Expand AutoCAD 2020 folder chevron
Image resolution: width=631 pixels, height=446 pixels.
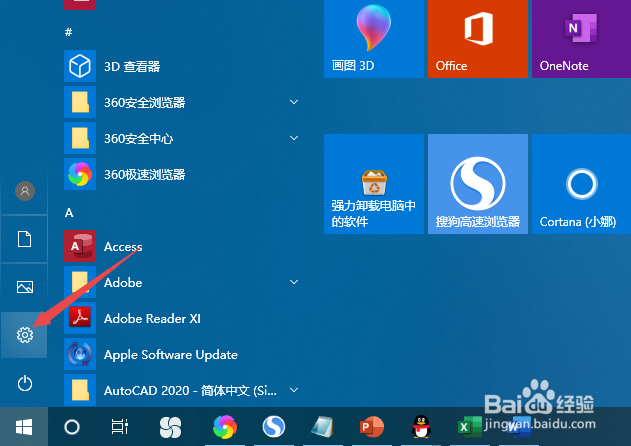pos(294,390)
